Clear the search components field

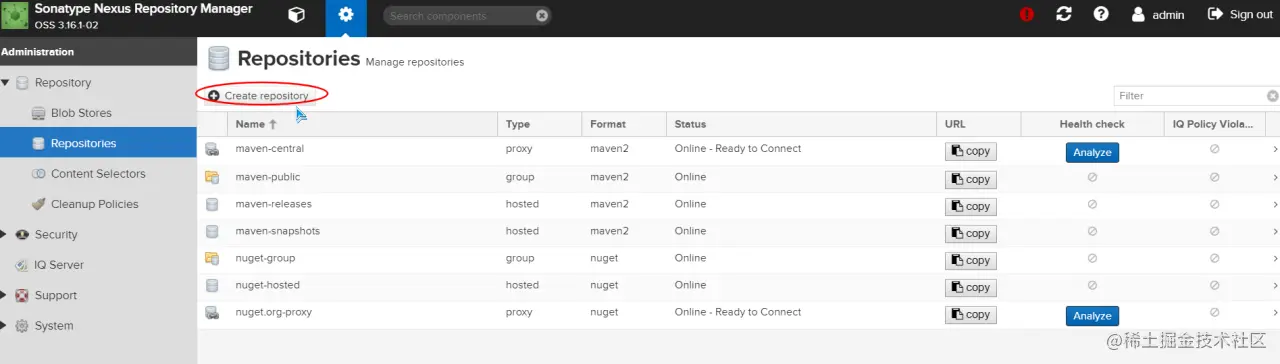point(541,16)
